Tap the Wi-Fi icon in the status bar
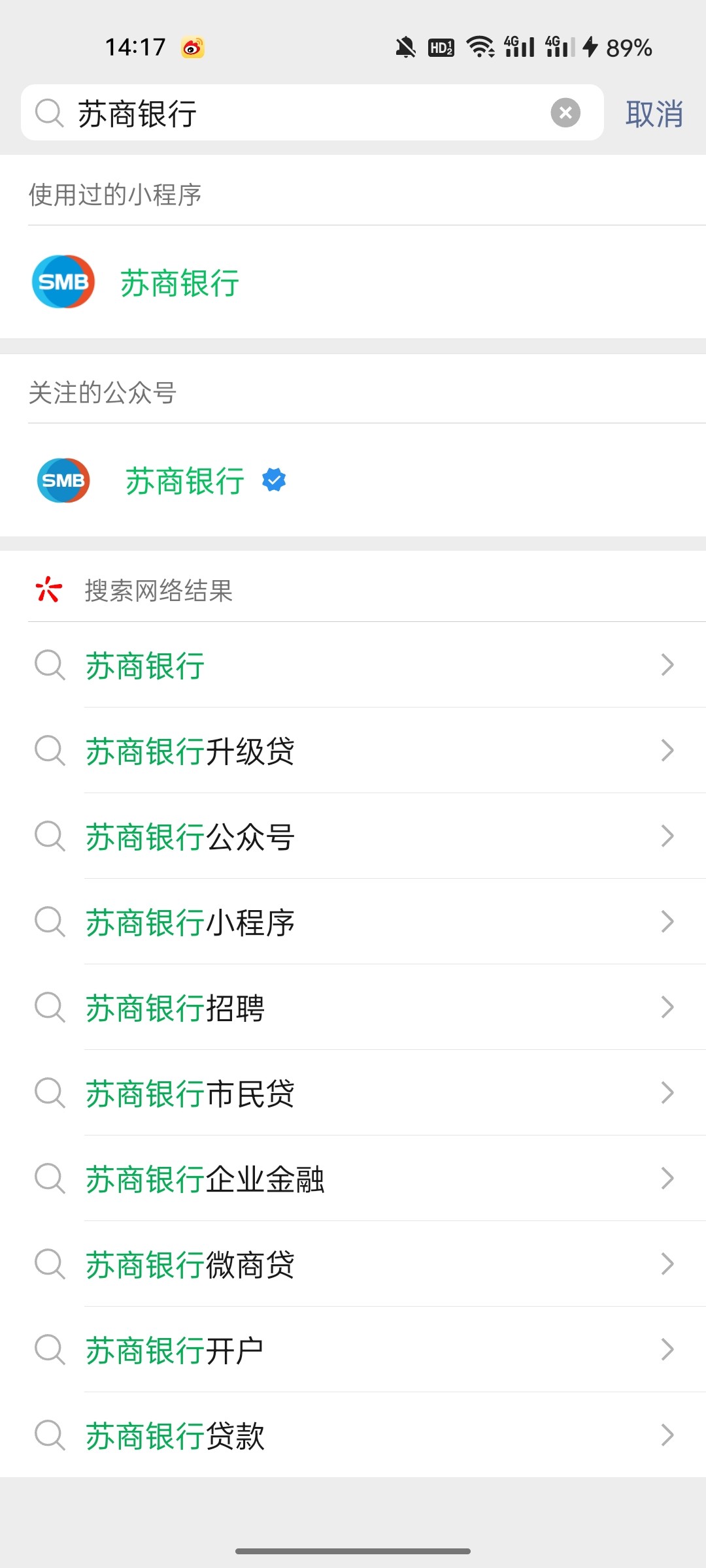The image size is (706, 1568). click(x=480, y=47)
